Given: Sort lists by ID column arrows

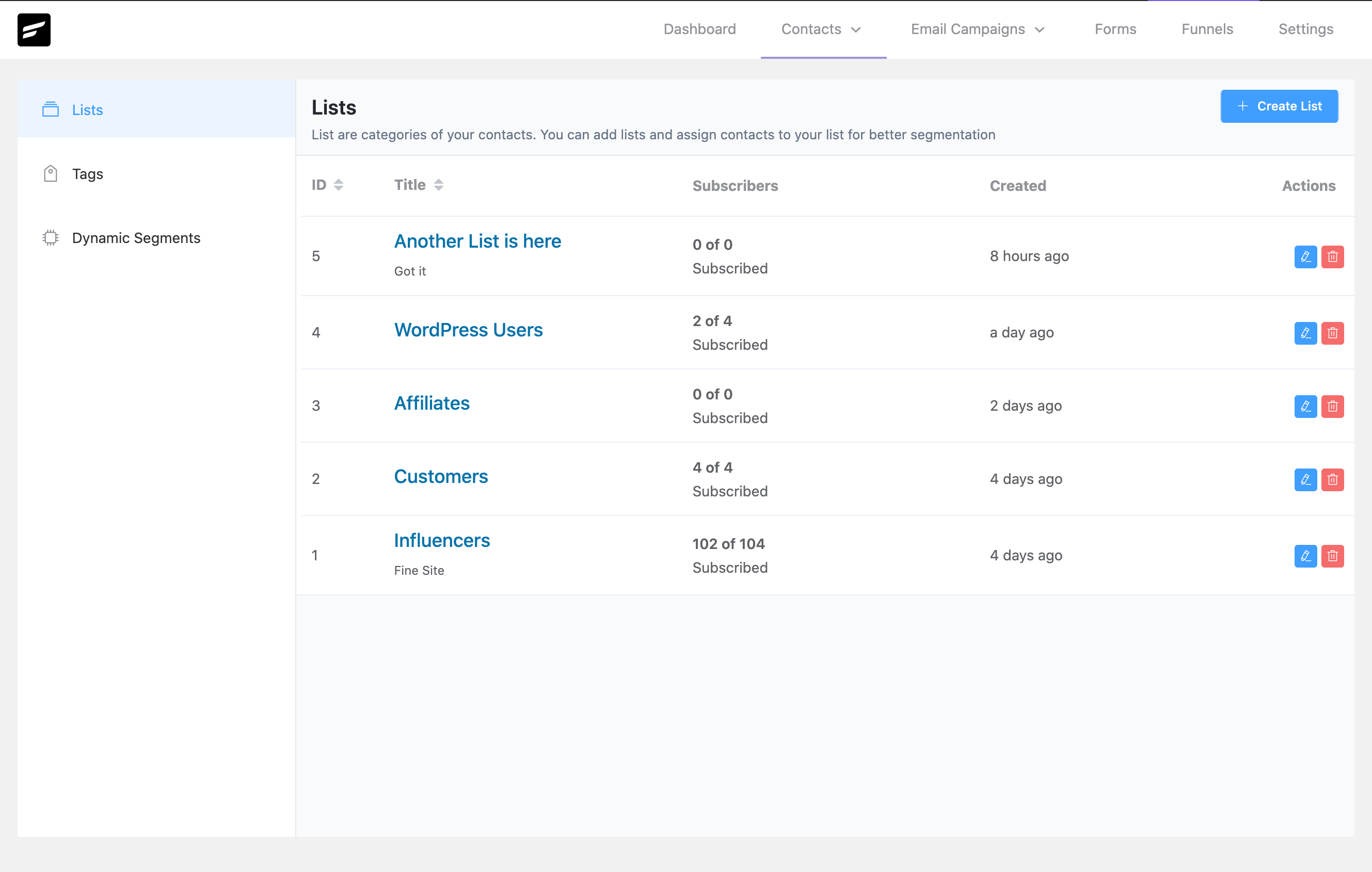Looking at the screenshot, I should 339,185.
